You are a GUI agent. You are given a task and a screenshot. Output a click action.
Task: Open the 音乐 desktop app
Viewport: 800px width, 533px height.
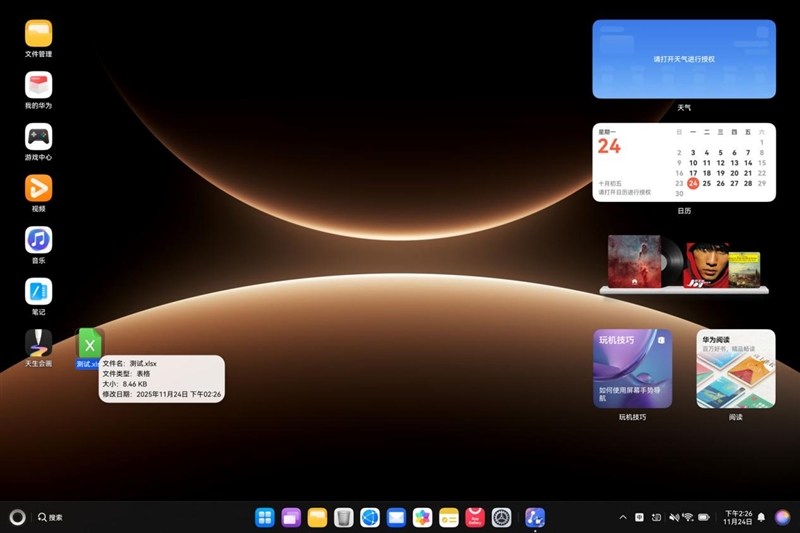coord(38,240)
